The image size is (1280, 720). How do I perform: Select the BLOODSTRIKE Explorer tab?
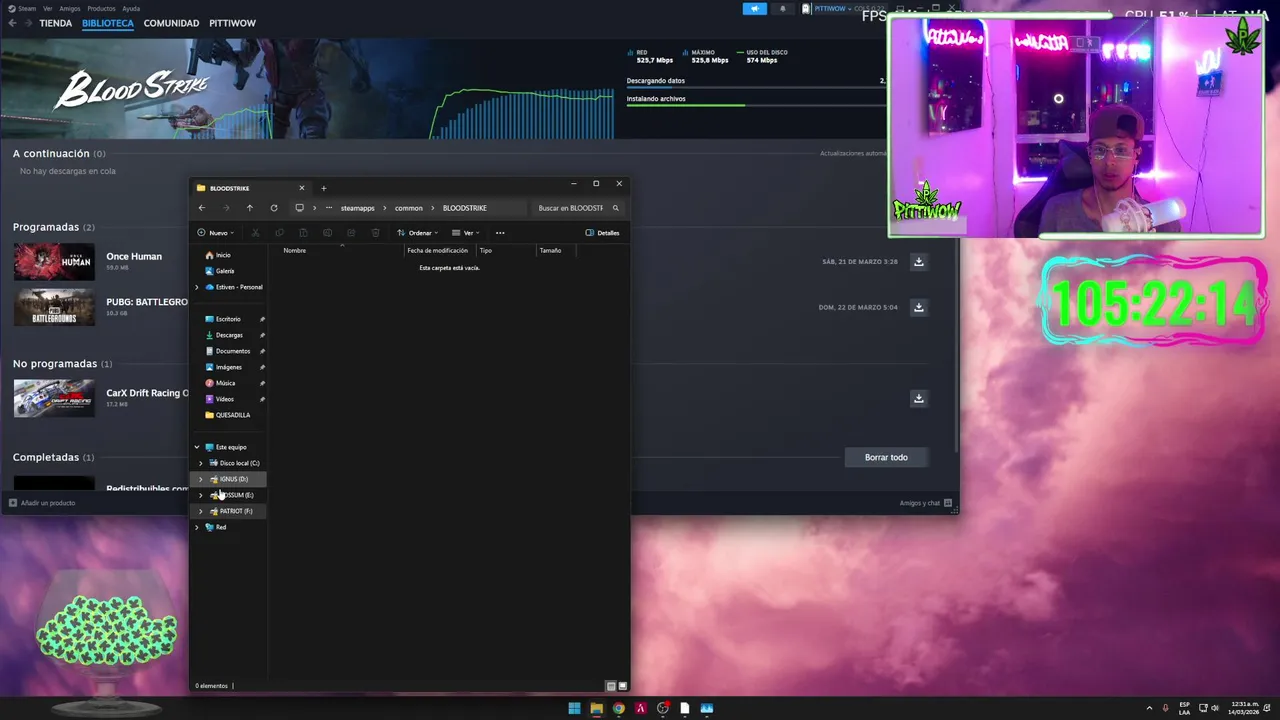250,188
